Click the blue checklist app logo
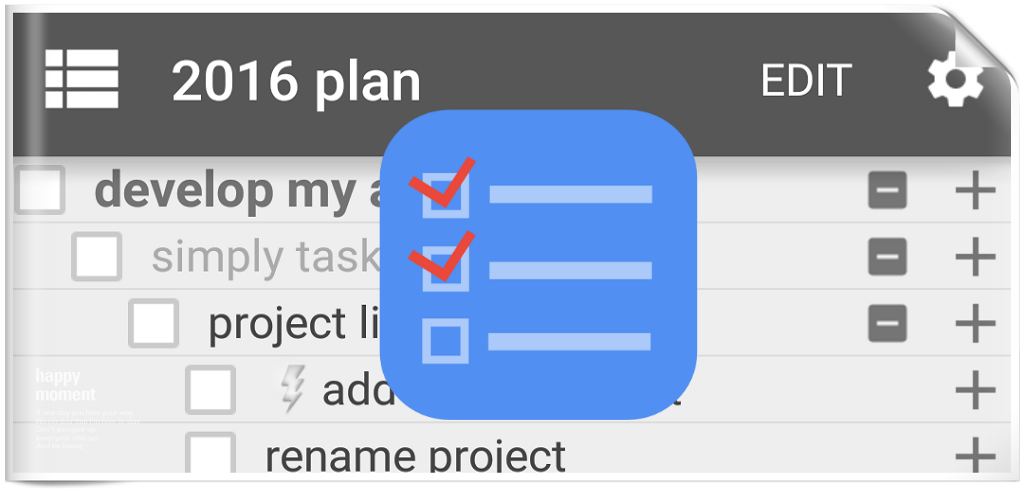Image resolution: width=1024 pixels, height=500 pixels. [x=538, y=264]
